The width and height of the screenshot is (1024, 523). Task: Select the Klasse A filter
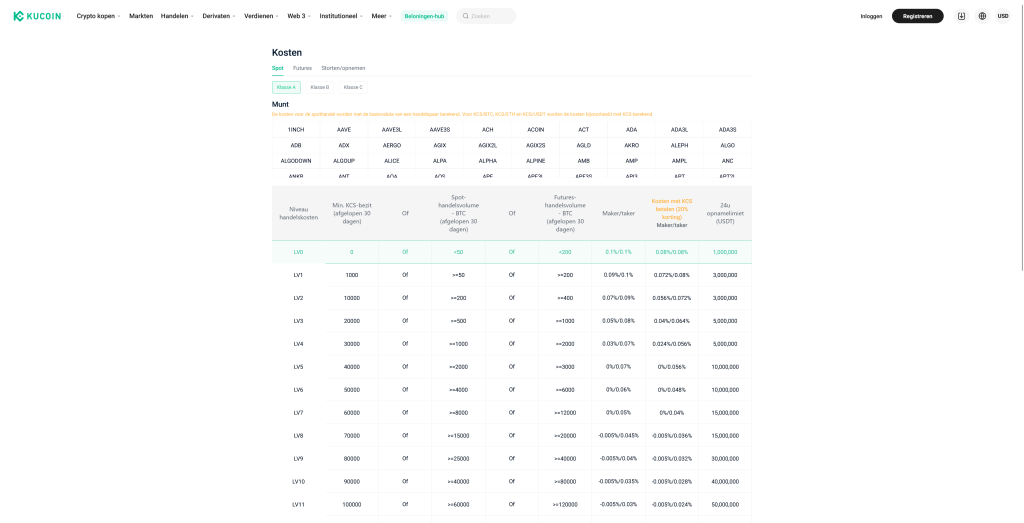[x=286, y=87]
